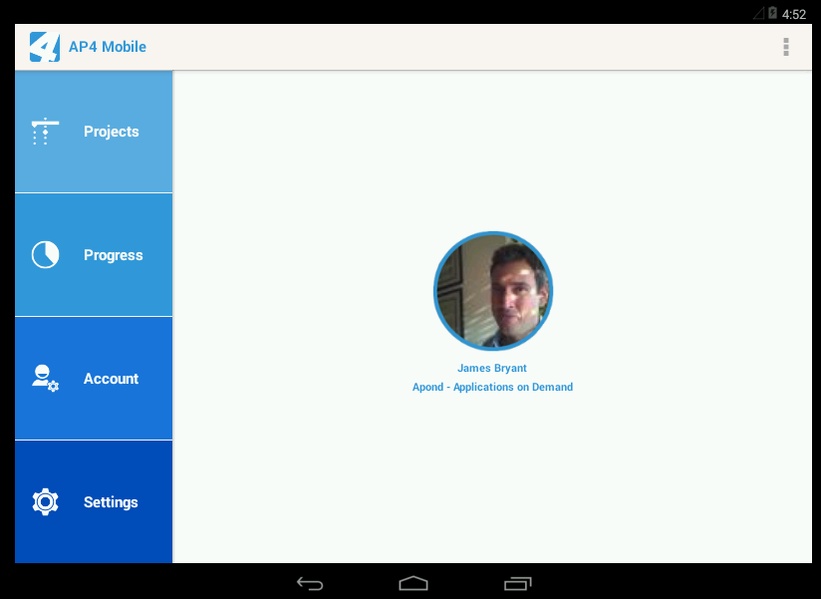Open the Settings menu label
The image size is (821, 600).
tap(111, 502)
